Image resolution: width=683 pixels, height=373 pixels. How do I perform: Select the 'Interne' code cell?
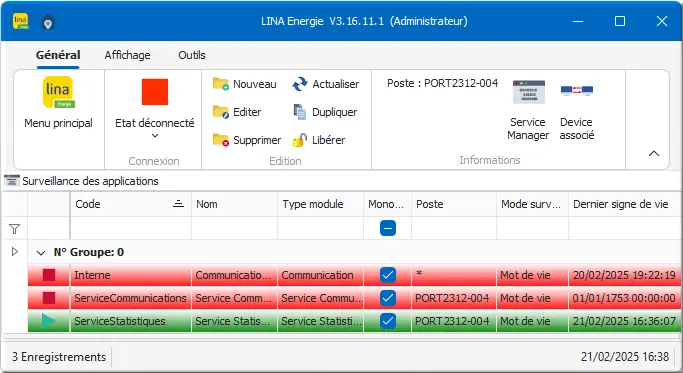(x=131, y=275)
